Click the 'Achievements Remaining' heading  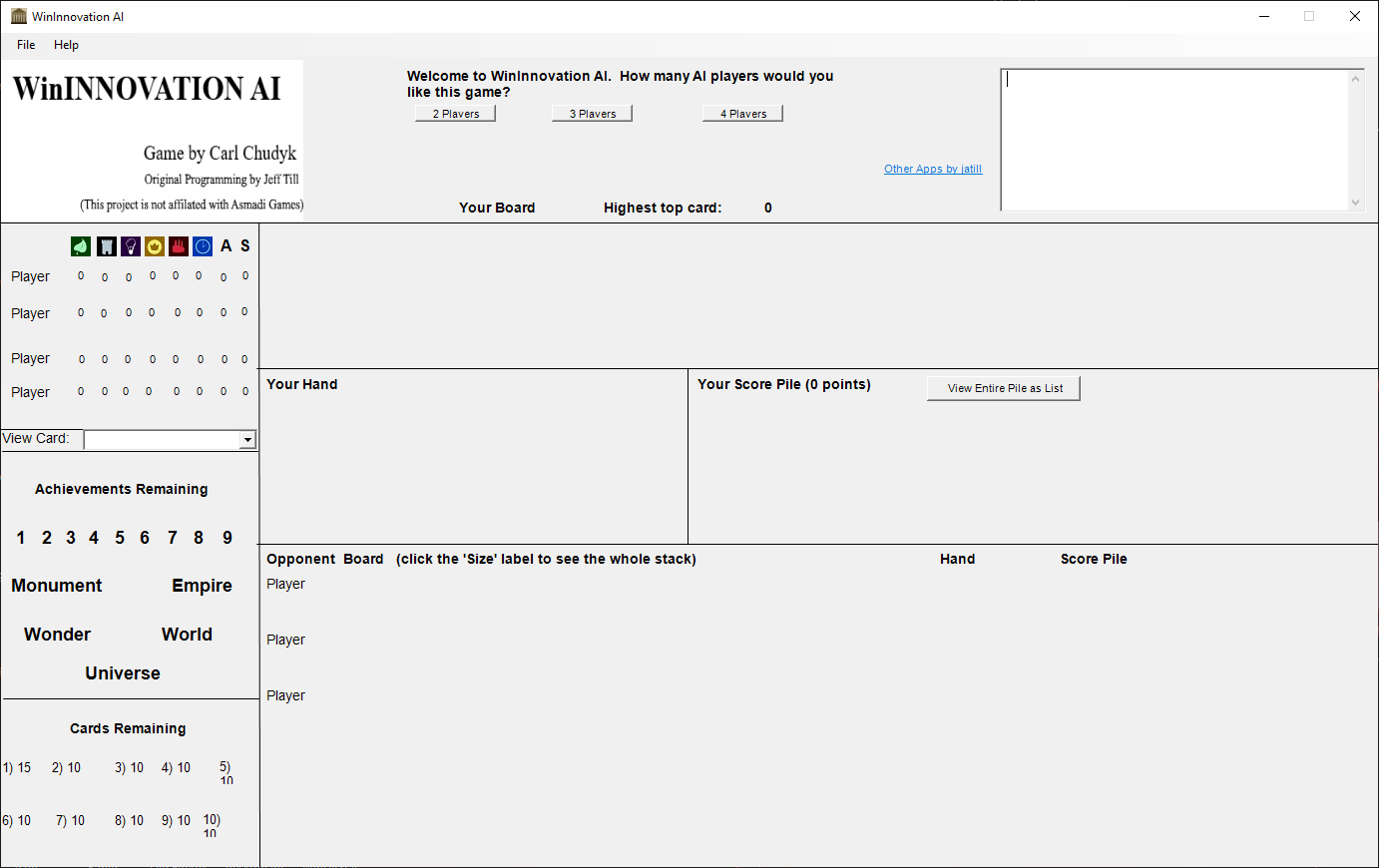[x=122, y=489]
